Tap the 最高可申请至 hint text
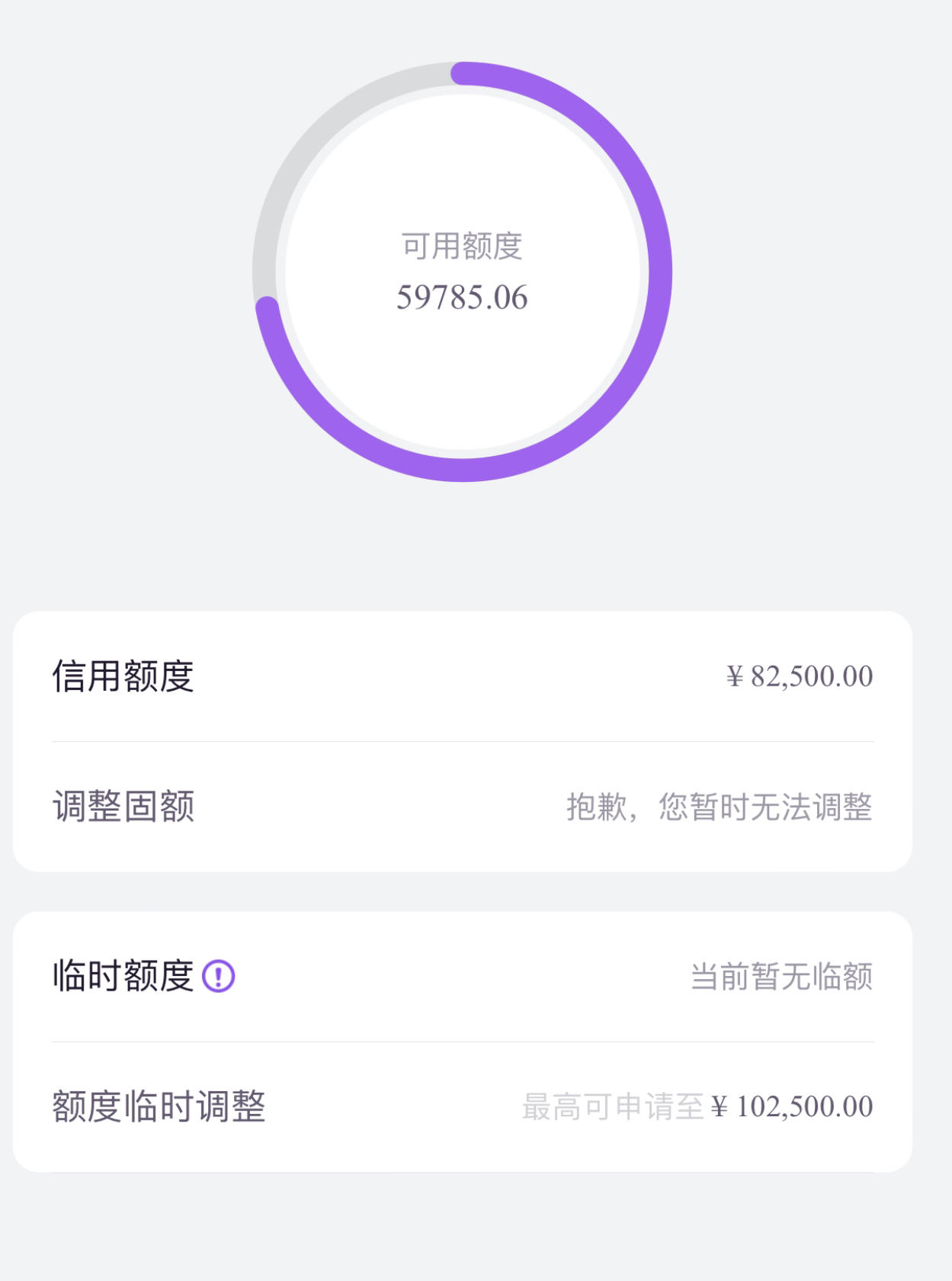 [x=613, y=1106]
